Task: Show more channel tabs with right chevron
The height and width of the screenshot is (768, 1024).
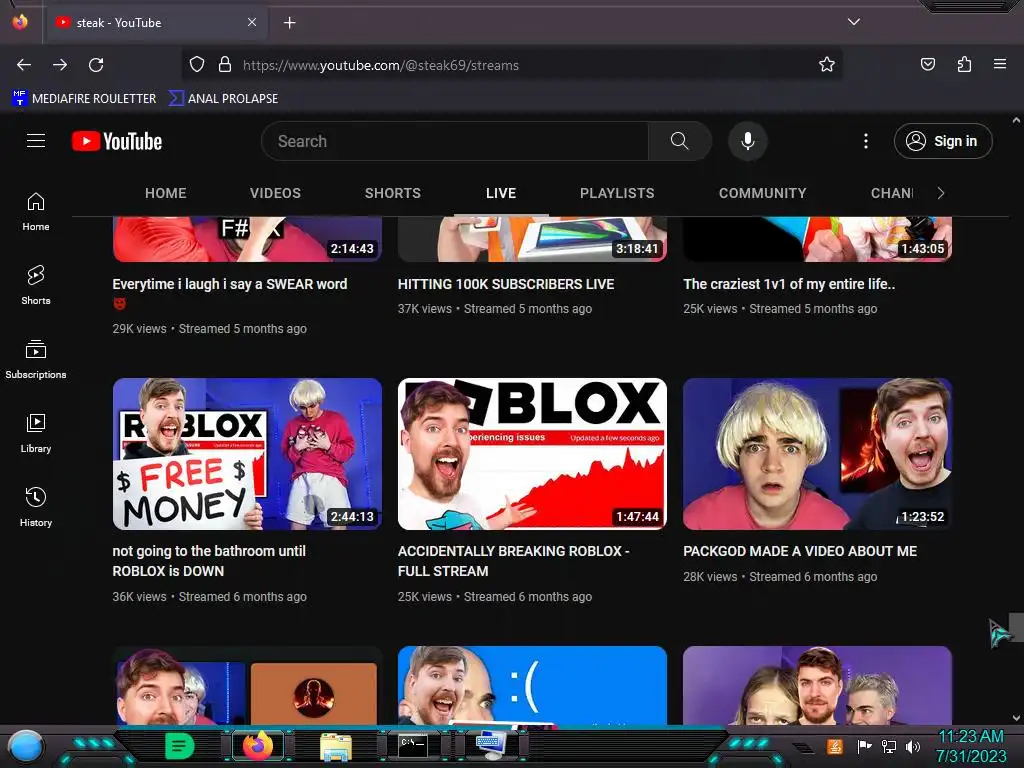Action: pyautogui.click(x=940, y=193)
